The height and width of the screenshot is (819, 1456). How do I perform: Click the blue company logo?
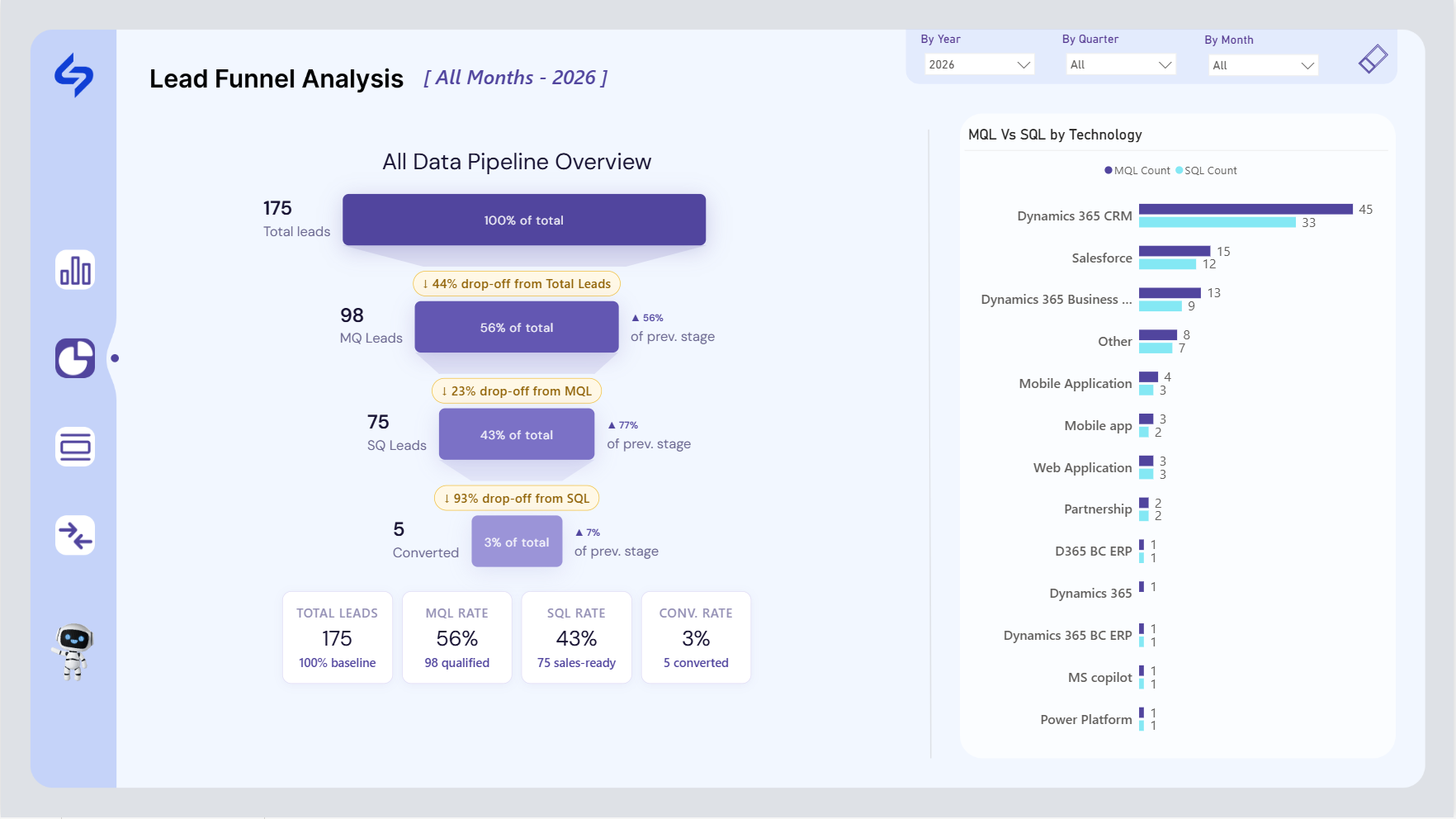pos(74,75)
